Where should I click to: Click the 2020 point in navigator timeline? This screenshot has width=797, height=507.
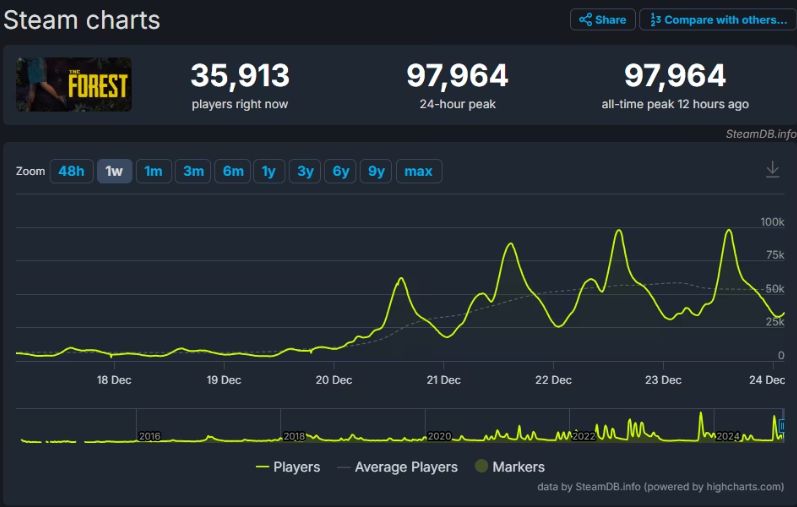(x=439, y=436)
